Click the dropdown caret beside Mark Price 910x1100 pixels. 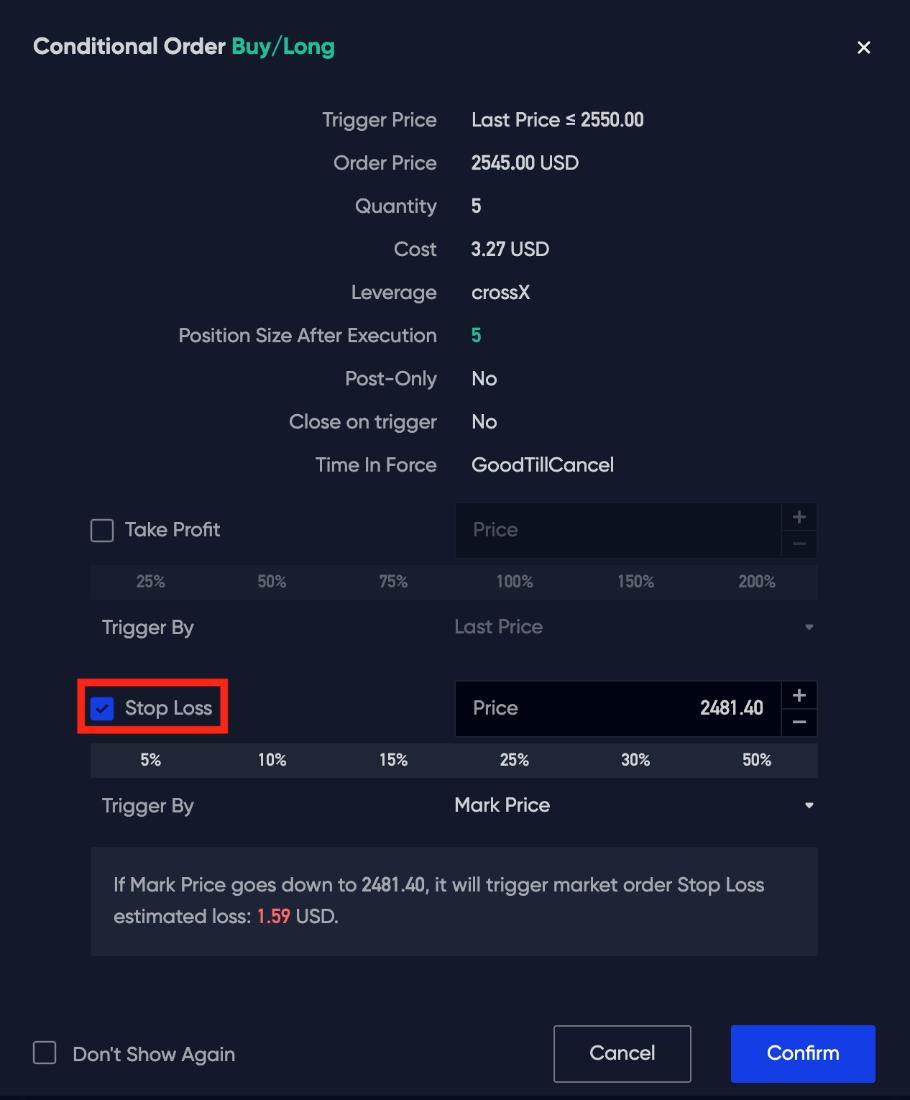tap(810, 805)
